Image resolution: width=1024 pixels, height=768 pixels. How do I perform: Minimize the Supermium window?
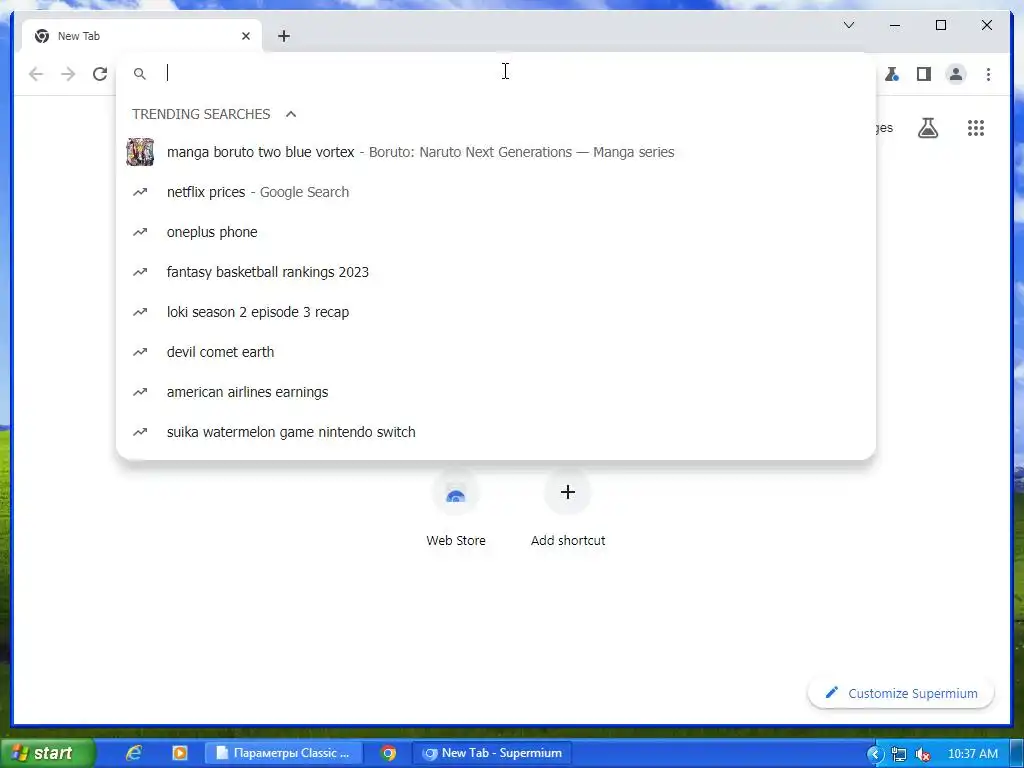point(895,25)
